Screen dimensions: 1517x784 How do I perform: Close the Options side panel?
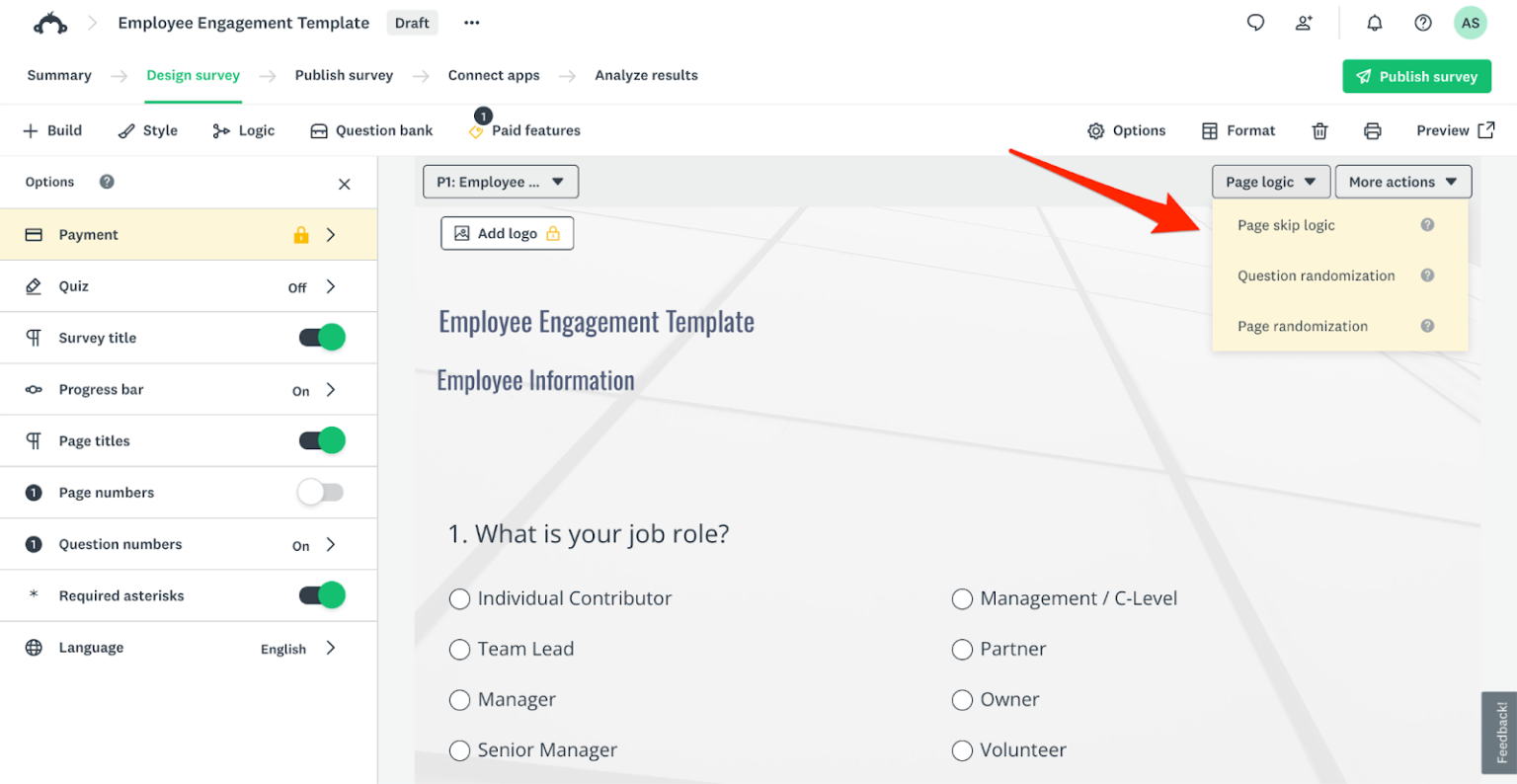tap(344, 184)
